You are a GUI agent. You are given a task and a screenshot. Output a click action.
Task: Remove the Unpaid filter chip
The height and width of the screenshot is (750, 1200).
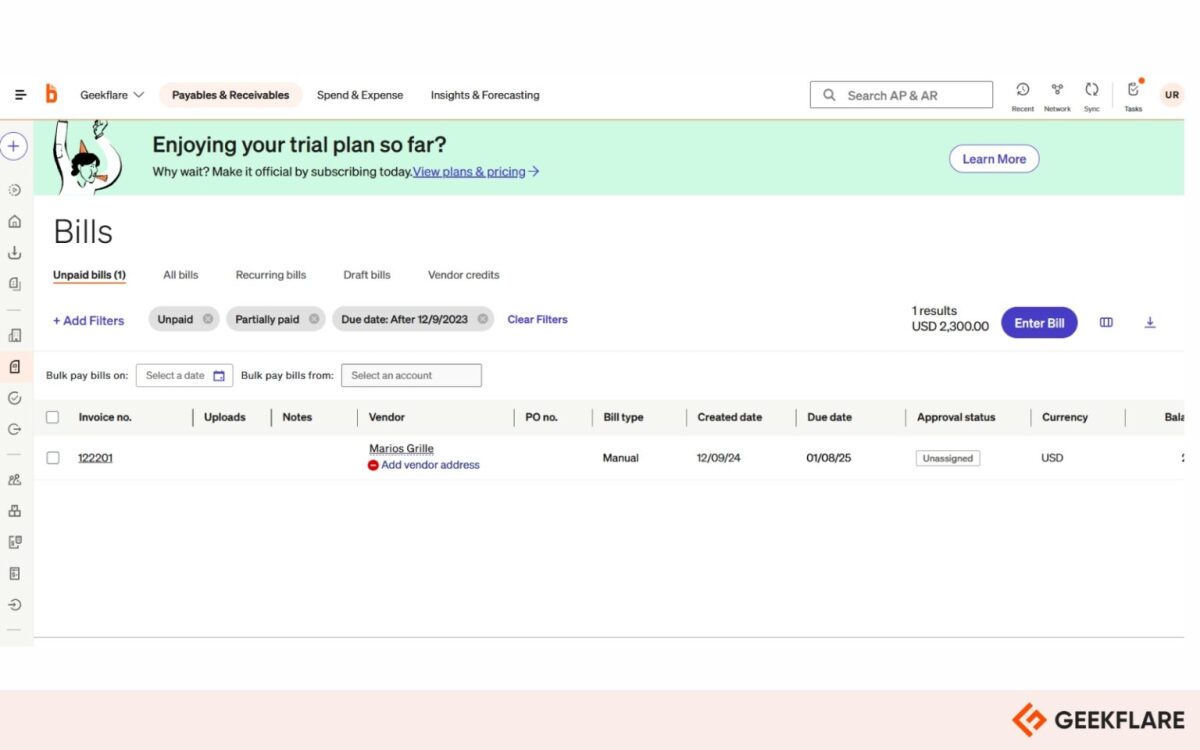pos(208,319)
